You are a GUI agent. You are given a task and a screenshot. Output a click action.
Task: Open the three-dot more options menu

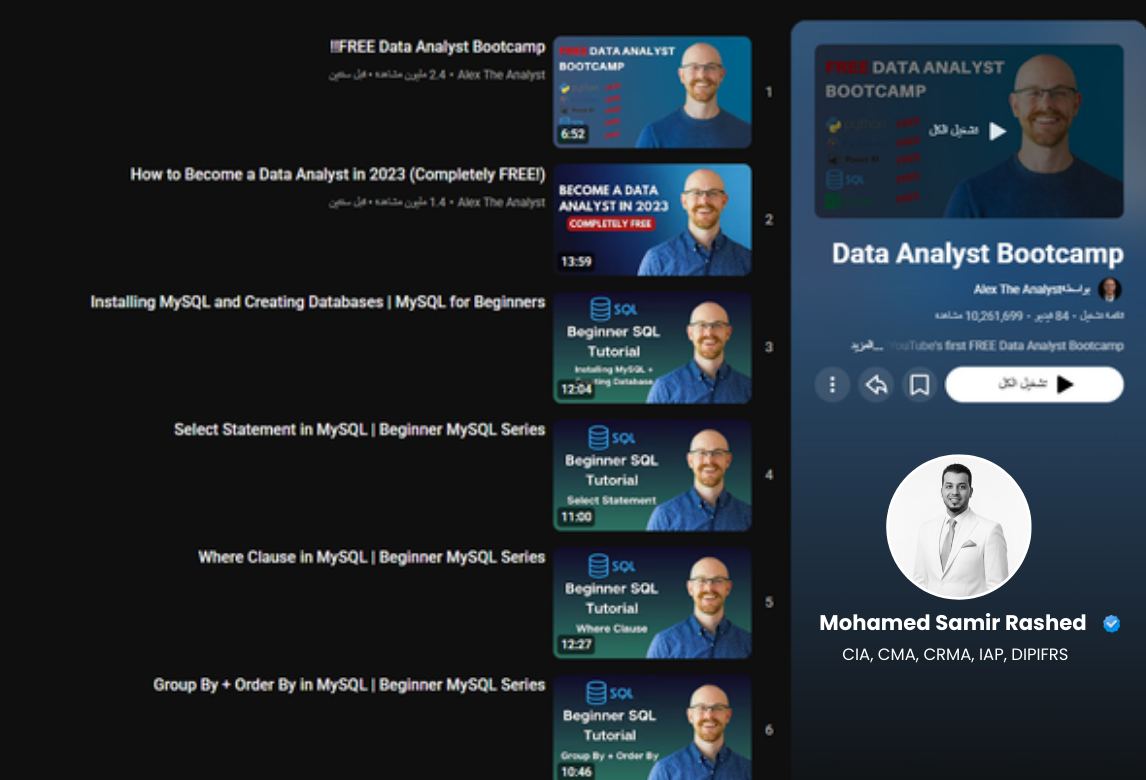point(832,385)
